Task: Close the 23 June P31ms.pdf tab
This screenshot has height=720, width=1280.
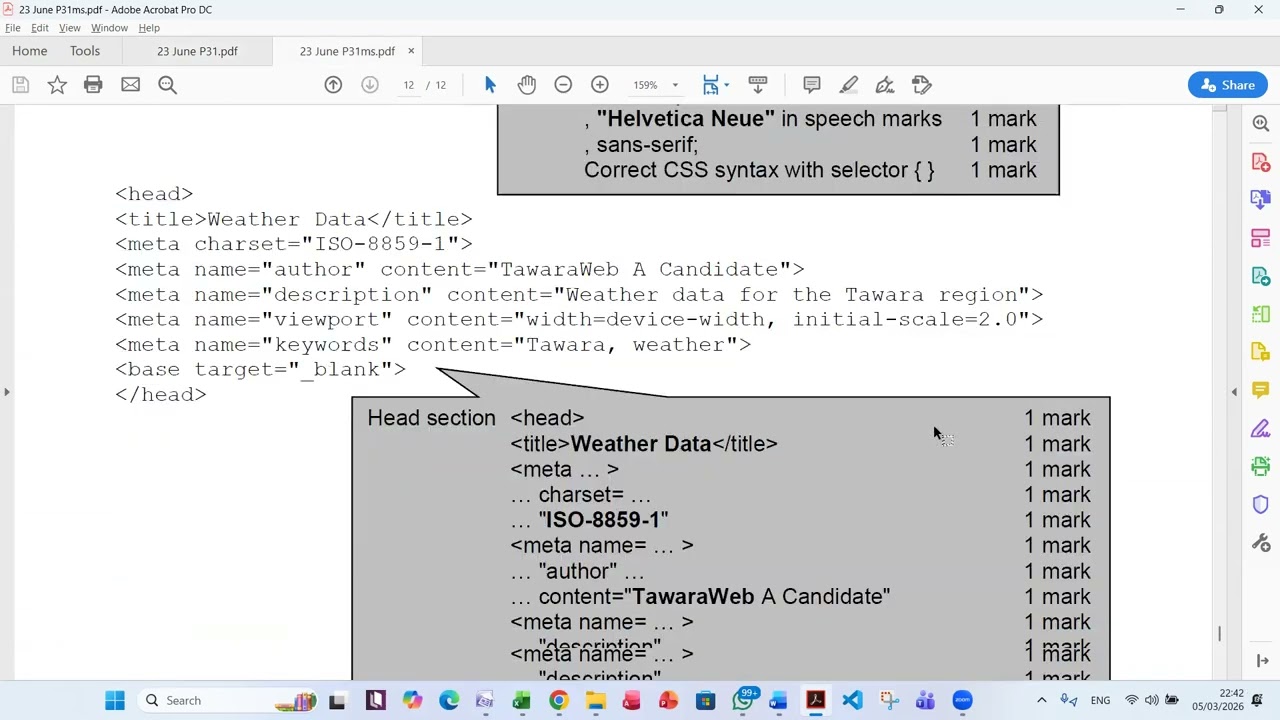Action: tap(410, 51)
